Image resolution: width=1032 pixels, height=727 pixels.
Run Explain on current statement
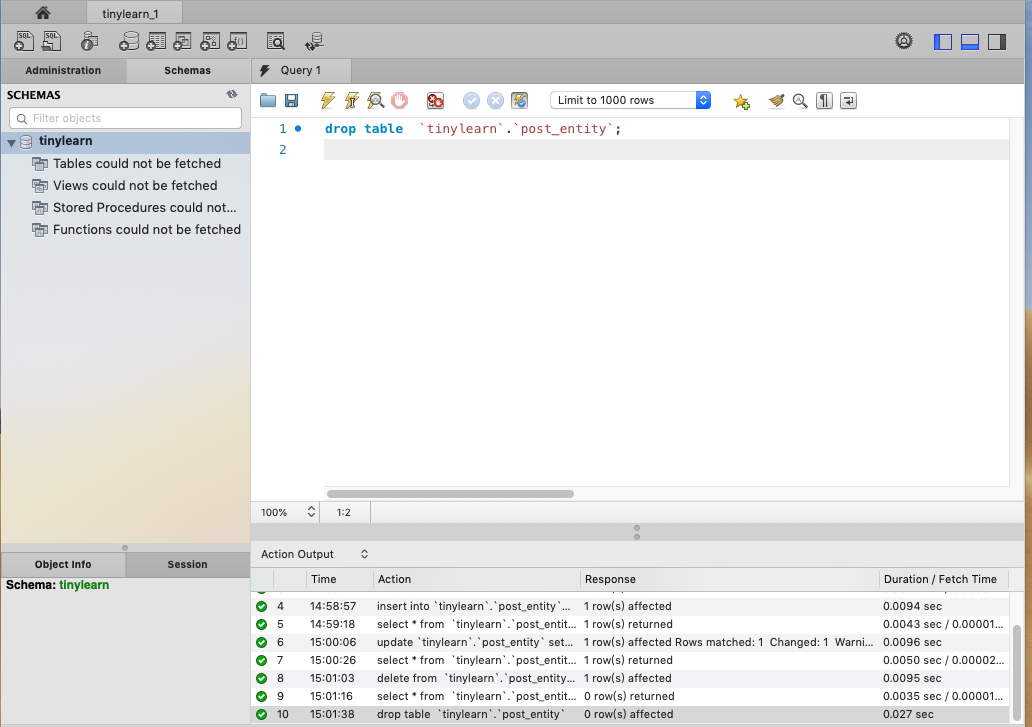(x=376, y=101)
